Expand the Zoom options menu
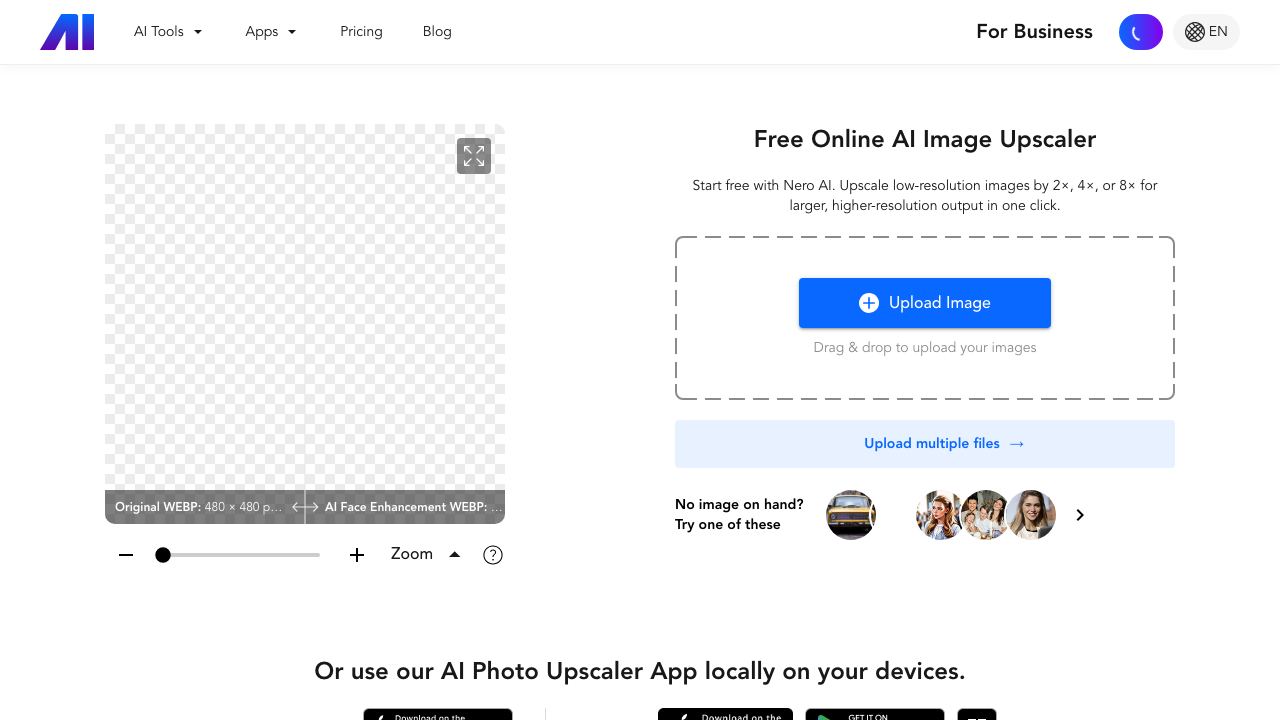This screenshot has width=1280, height=720. pyautogui.click(x=426, y=554)
